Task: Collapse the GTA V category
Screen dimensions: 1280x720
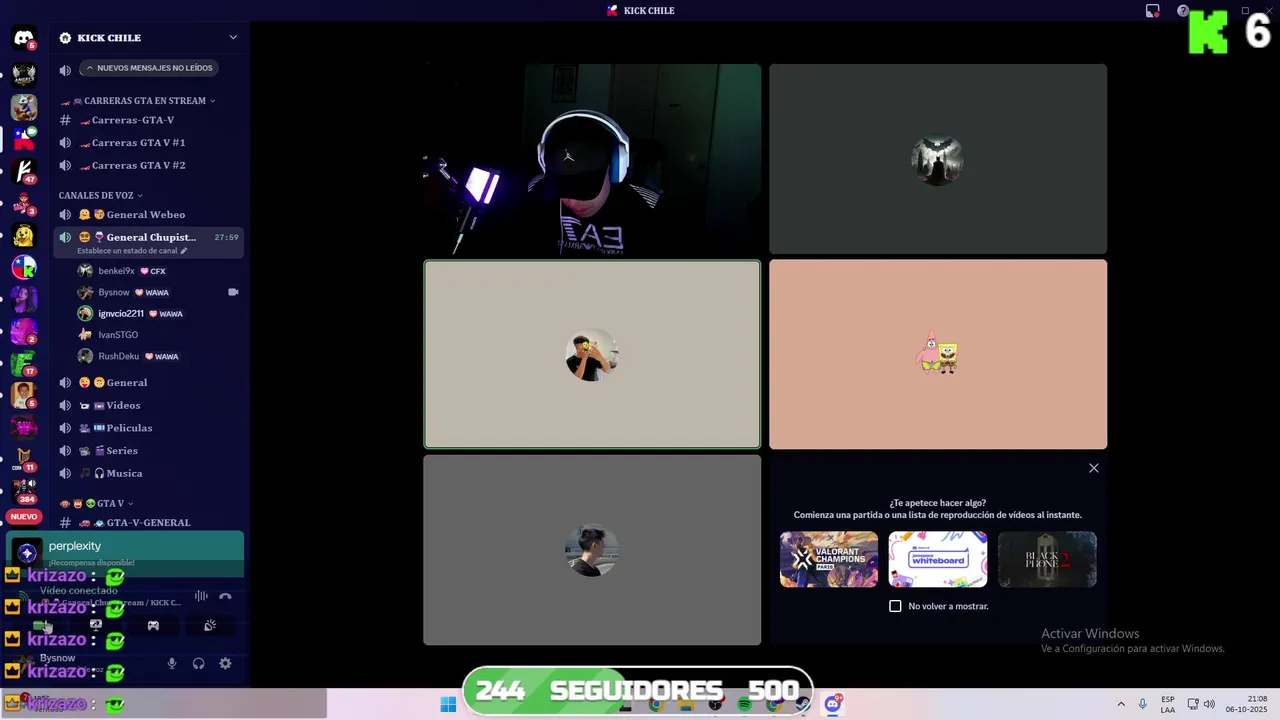Action: click(x=96, y=503)
